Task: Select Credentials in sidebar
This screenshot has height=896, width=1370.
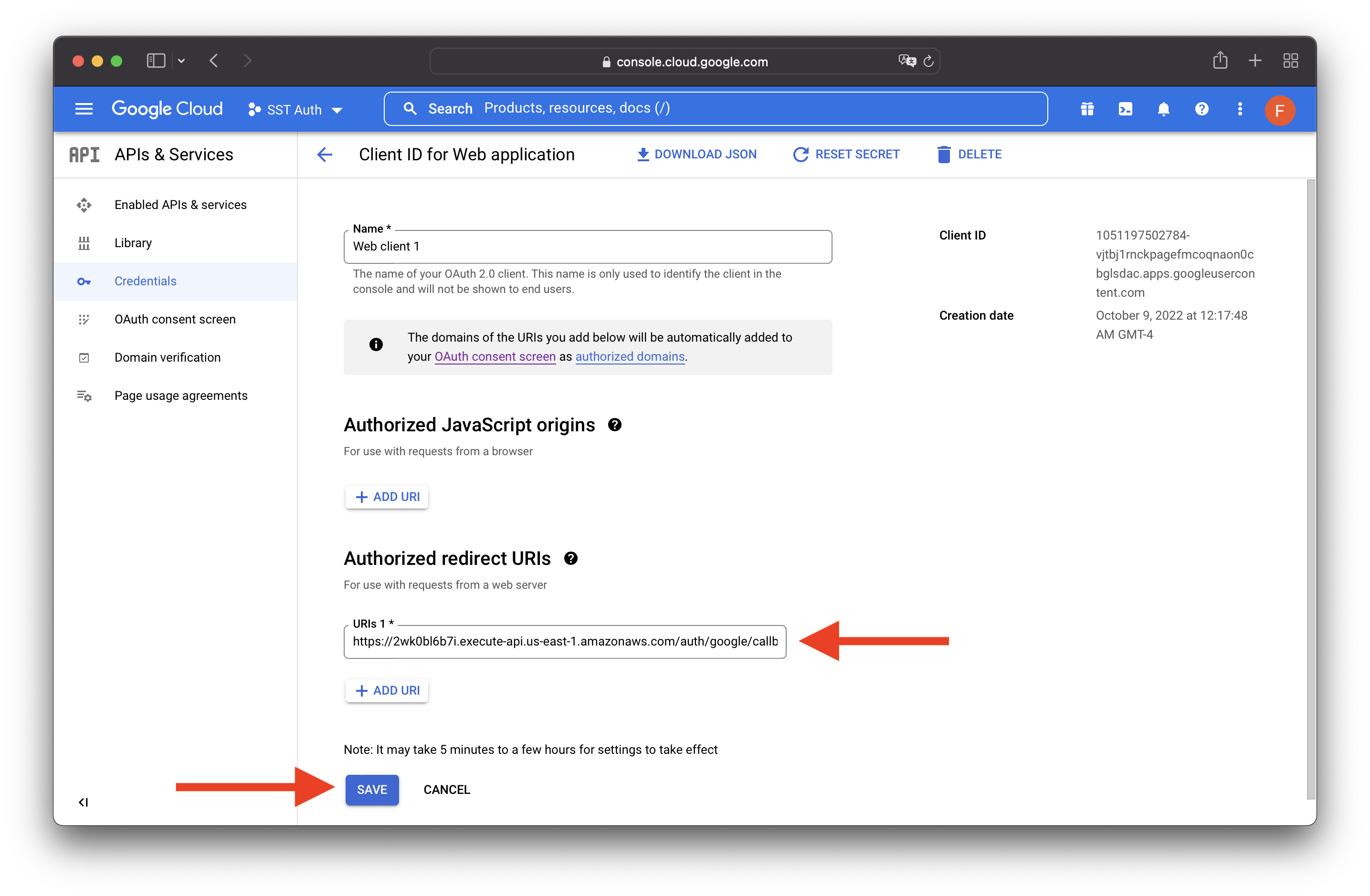Action: (x=176, y=281)
